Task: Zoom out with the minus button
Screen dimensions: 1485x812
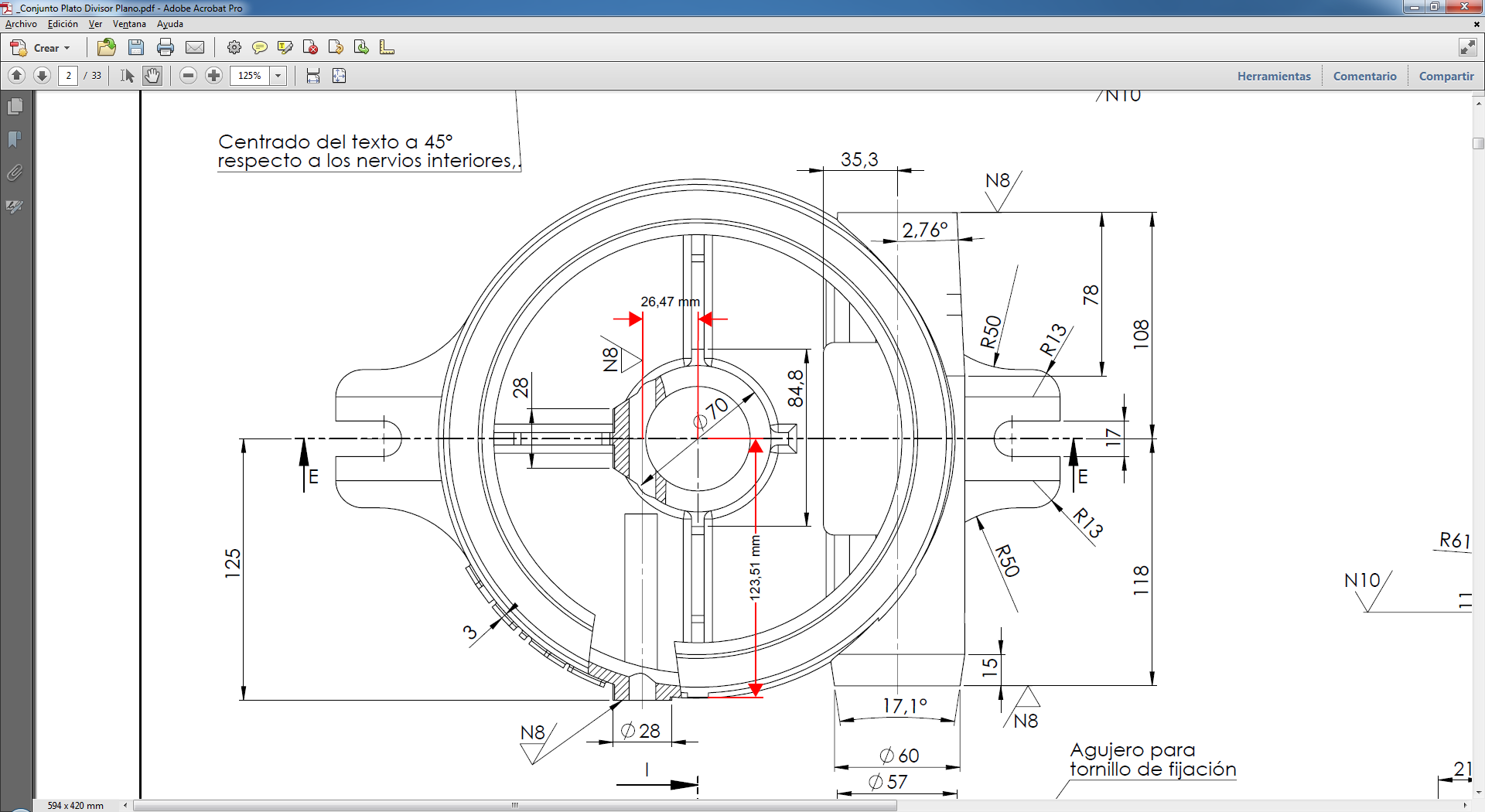Action: 188,76
